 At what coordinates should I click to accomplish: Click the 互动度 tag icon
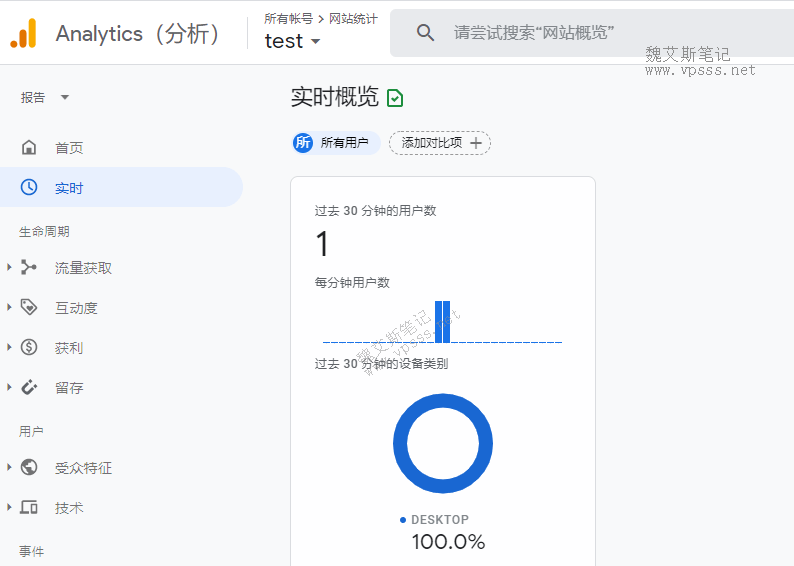(29, 308)
